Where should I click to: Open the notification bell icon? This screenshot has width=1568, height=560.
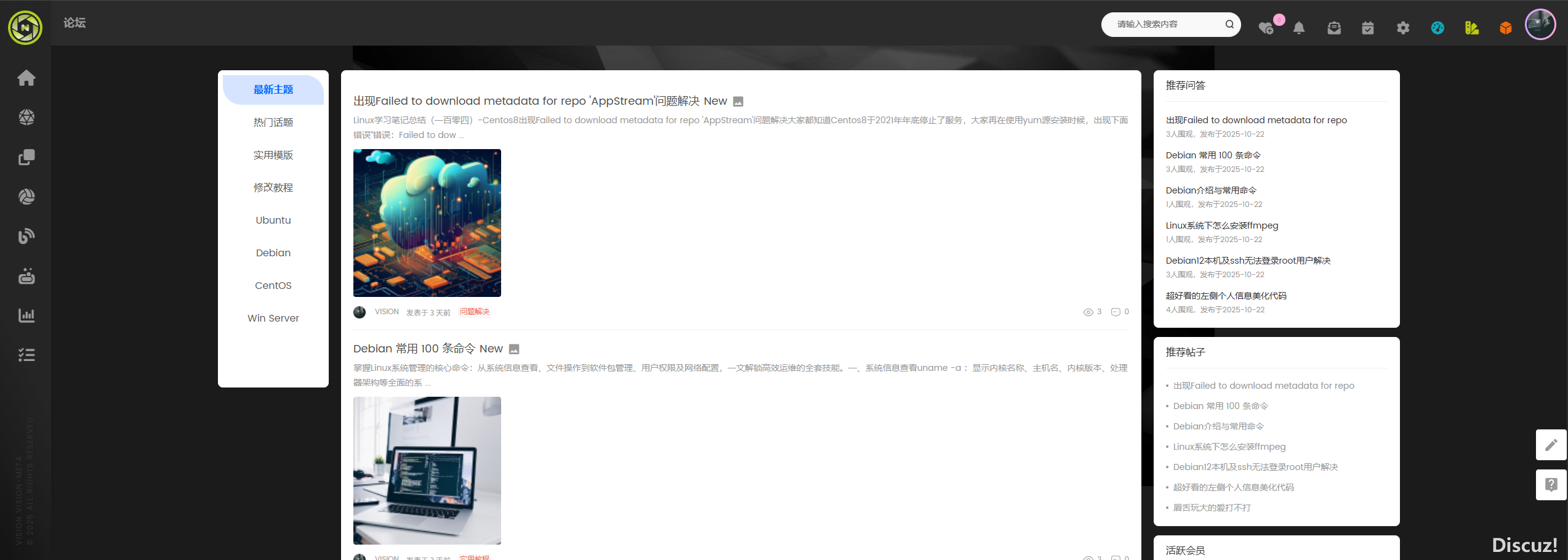point(1299,28)
